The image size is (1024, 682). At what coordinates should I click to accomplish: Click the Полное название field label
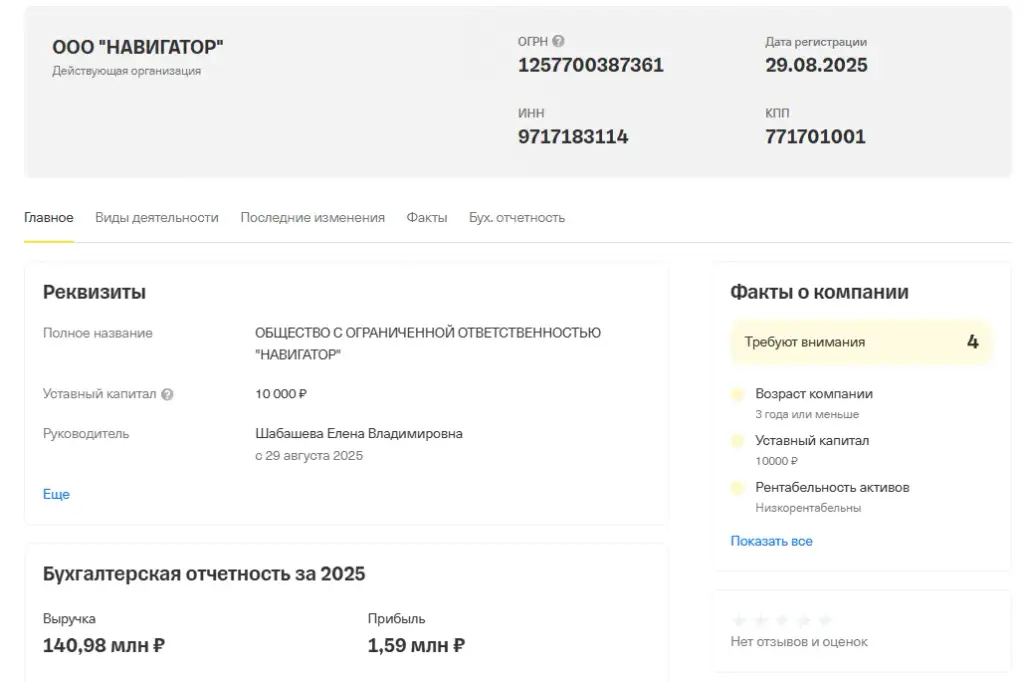(x=97, y=333)
